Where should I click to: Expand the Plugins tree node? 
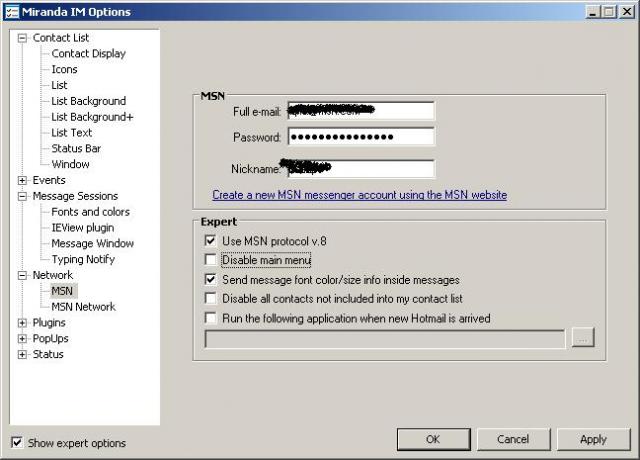[22, 323]
